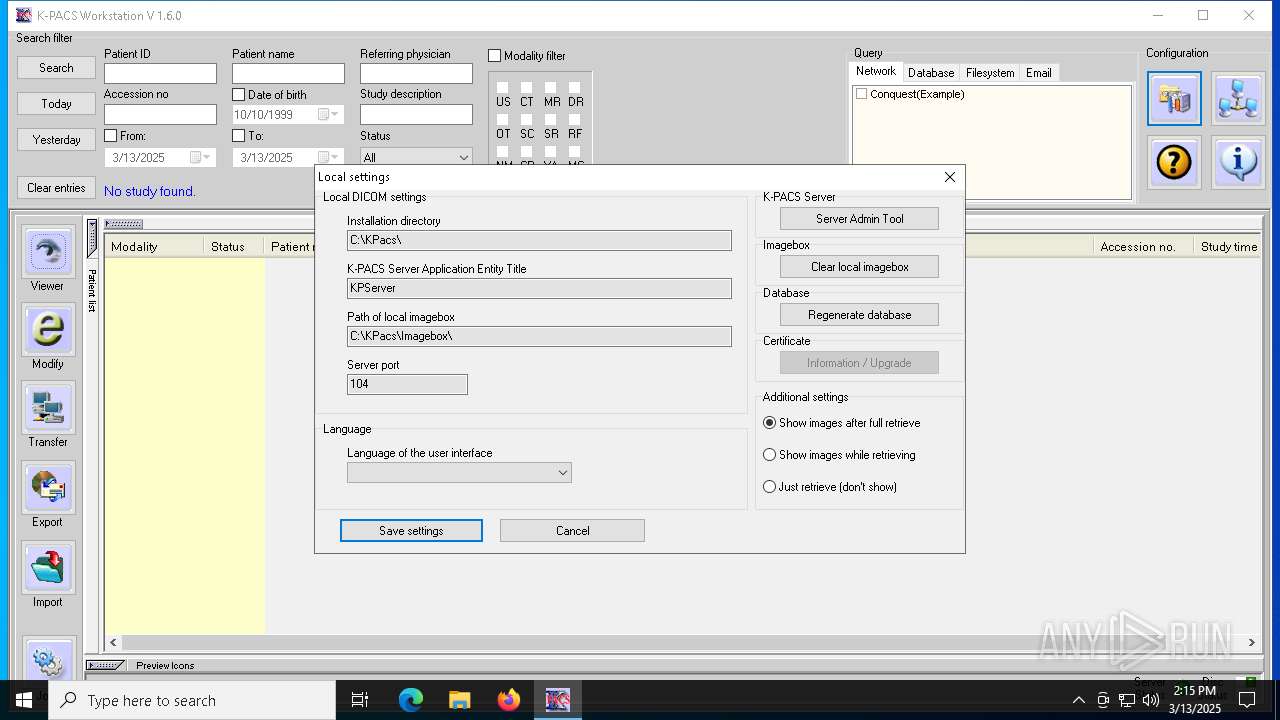Open To date picker dropdown
Viewport: 1280px width, 720px height.
click(328, 158)
